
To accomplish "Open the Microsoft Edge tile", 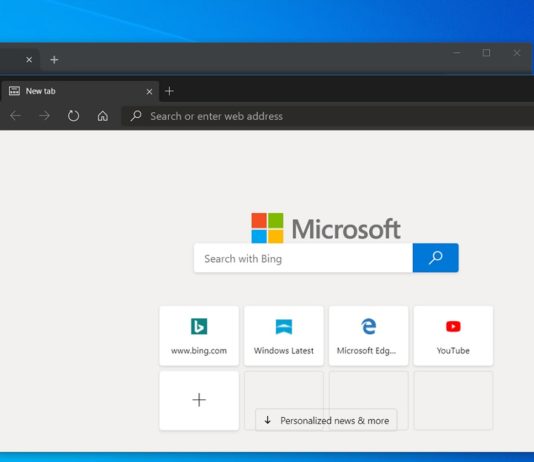I will [368, 336].
